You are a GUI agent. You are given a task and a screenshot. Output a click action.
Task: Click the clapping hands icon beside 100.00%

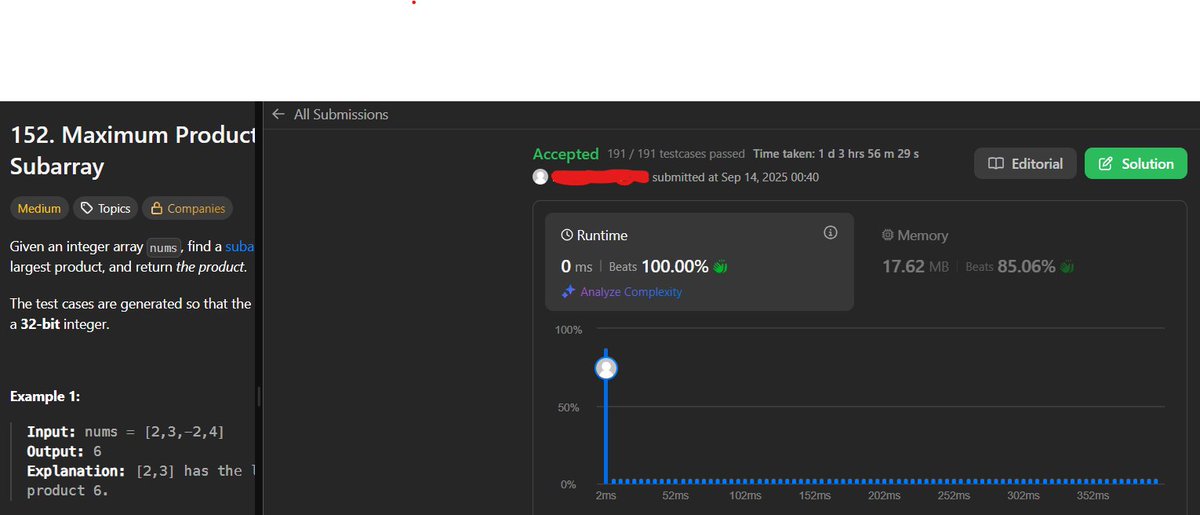coord(720,267)
